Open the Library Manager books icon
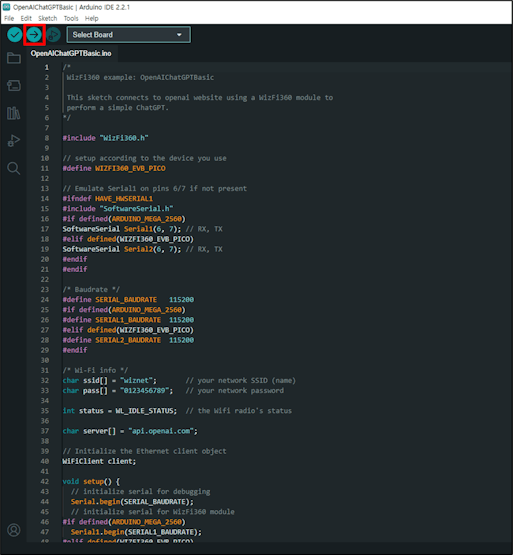Screen dimensions: 513x555 coord(14,113)
